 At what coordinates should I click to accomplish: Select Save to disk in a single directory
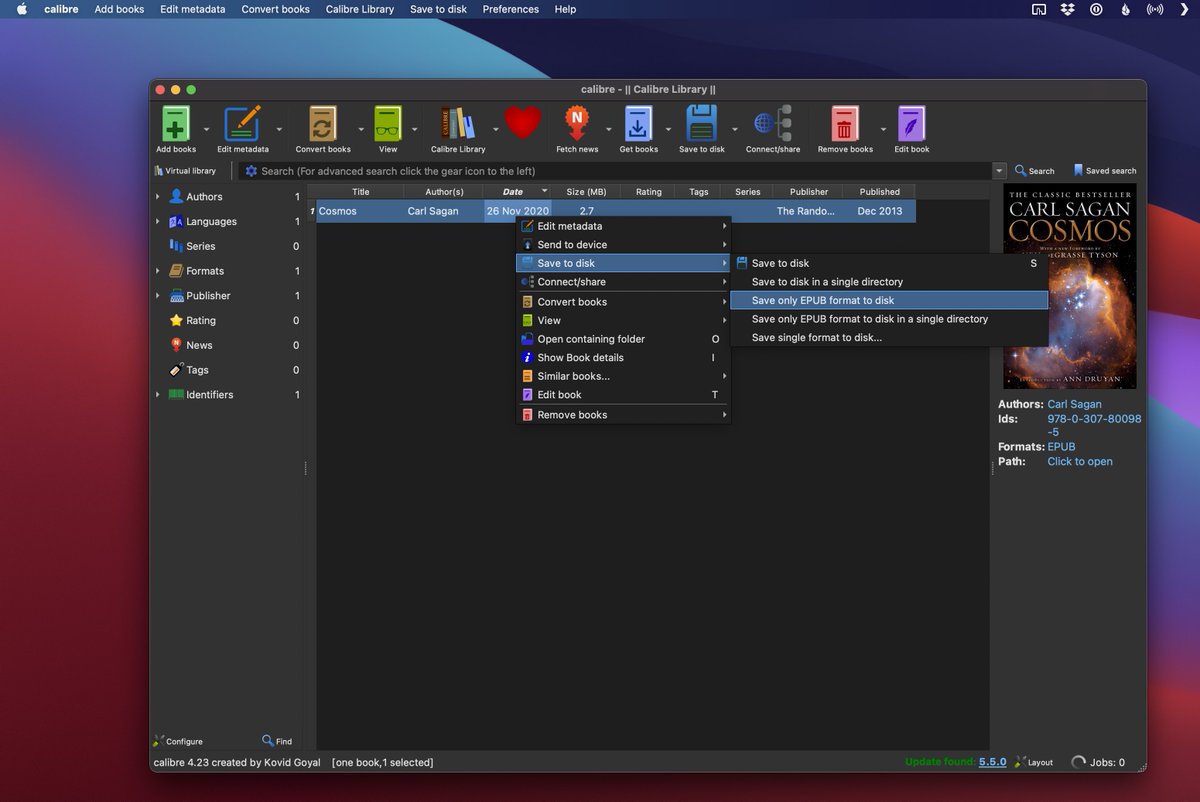(890, 282)
